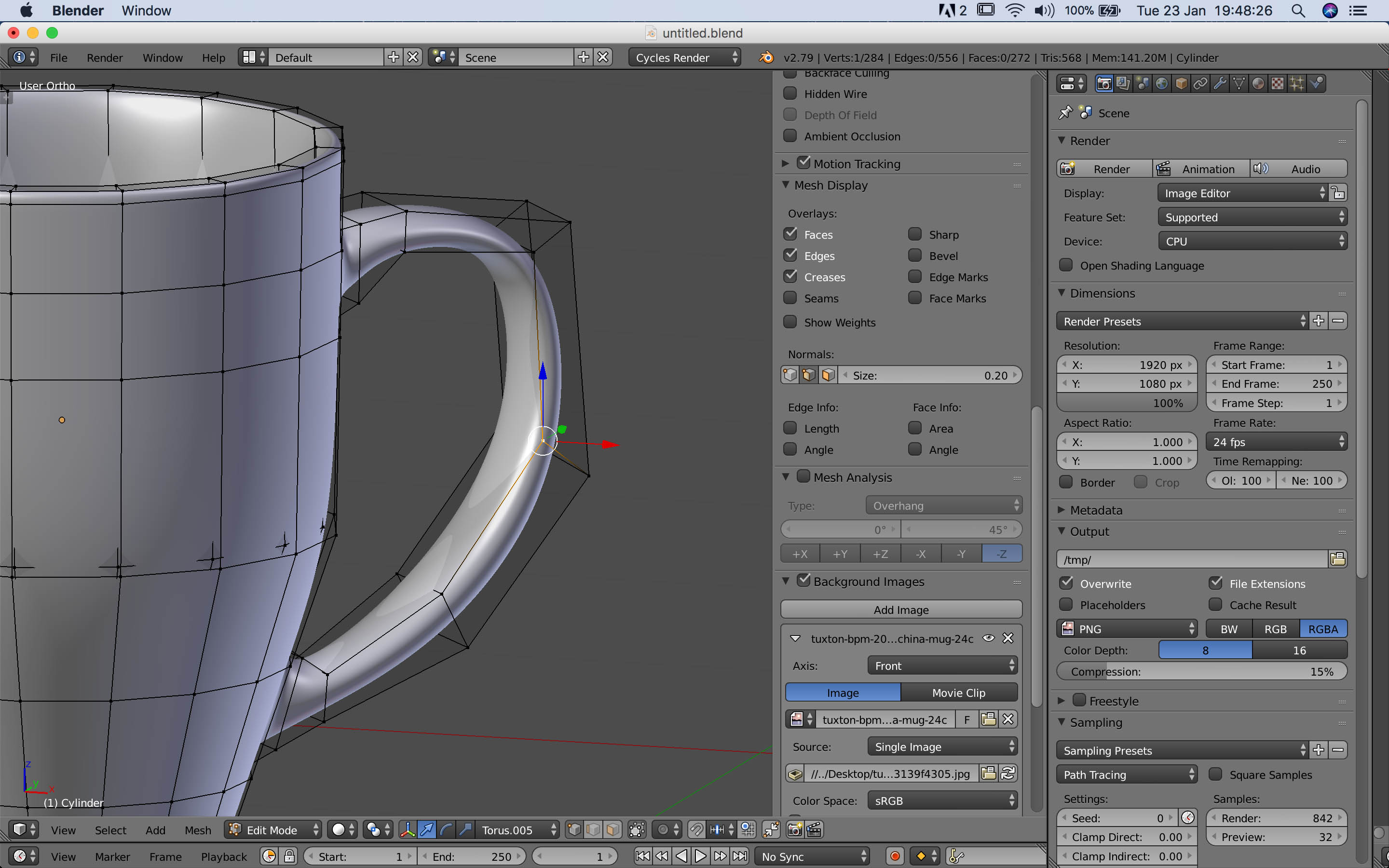Uncheck the Creases overlay checkbox
Image resolution: width=1389 pixels, height=868 pixels.
coord(791,276)
